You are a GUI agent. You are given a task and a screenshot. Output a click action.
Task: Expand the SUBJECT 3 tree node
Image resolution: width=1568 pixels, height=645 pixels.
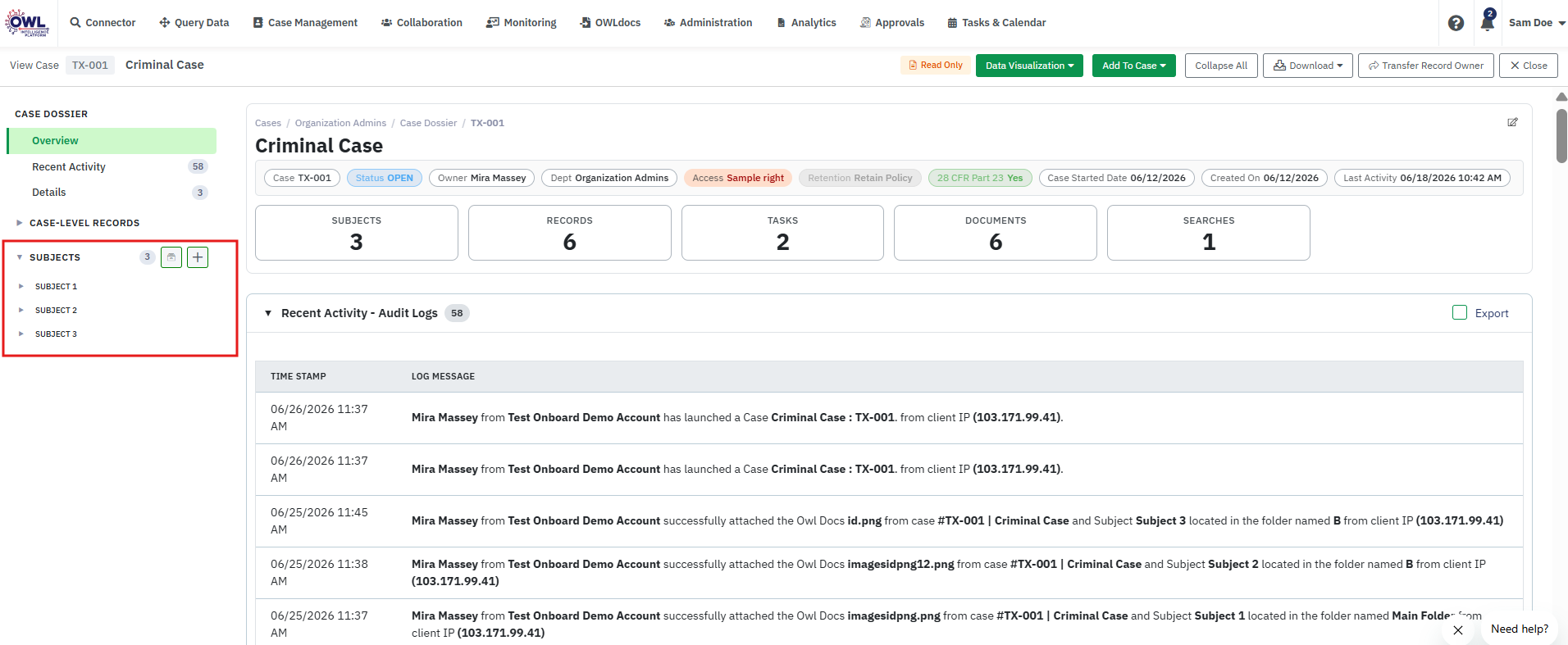(x=21, y=334)
